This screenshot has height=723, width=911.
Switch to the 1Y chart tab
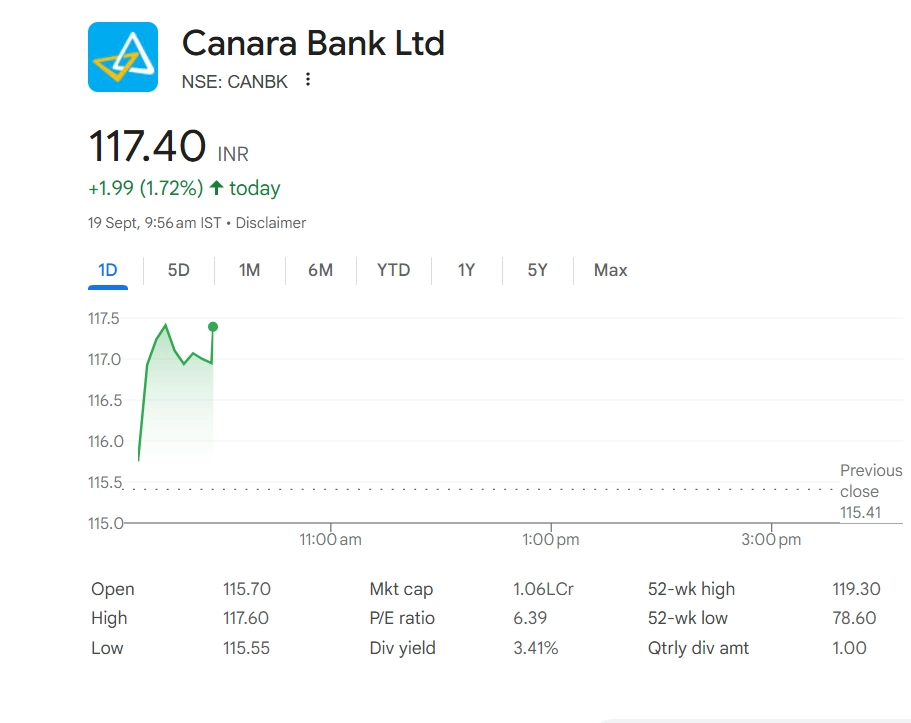pos(466,270)
